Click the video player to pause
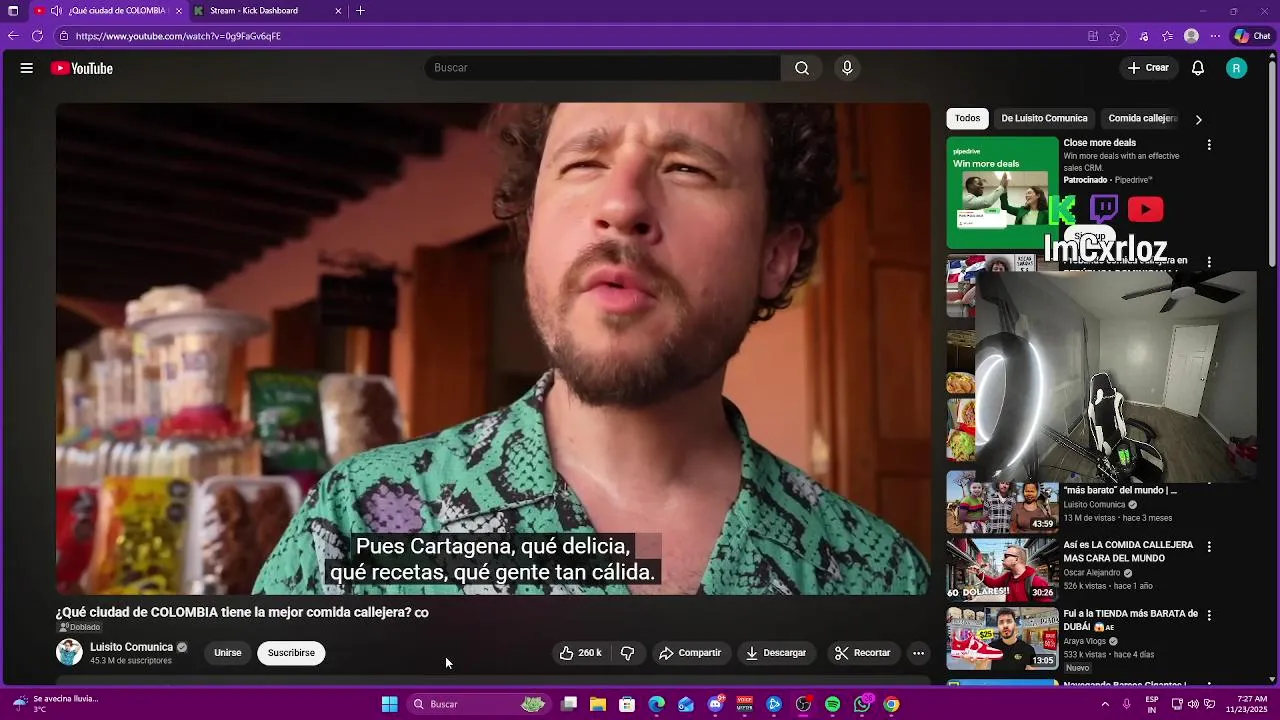The height and width of the screenshot is (720, 1280). [x=492, y=349]
